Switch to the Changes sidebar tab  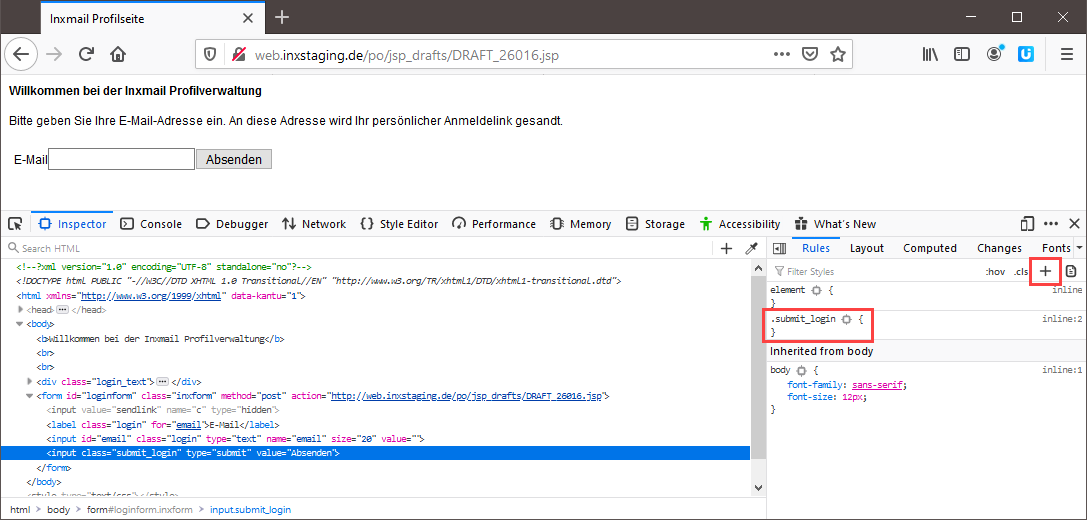pos(999,248)
